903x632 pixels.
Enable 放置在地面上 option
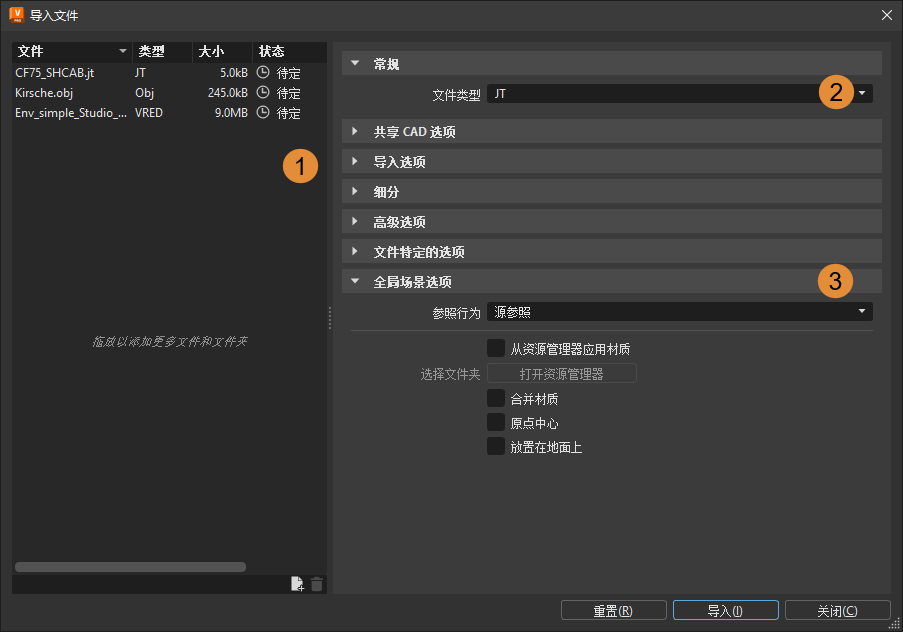pyautogui.click(x=496, y=446)
